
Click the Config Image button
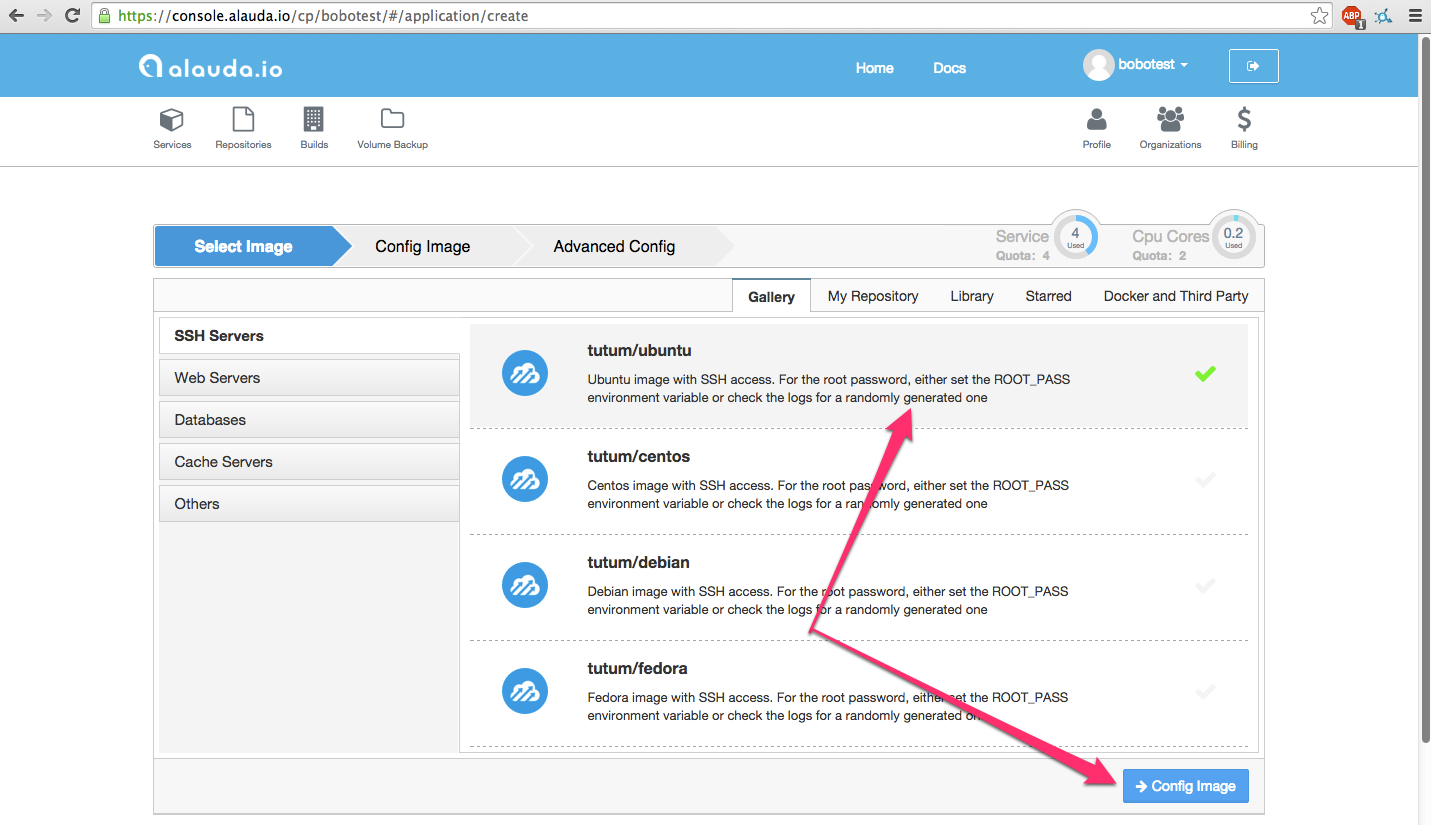click(1186, 786)
